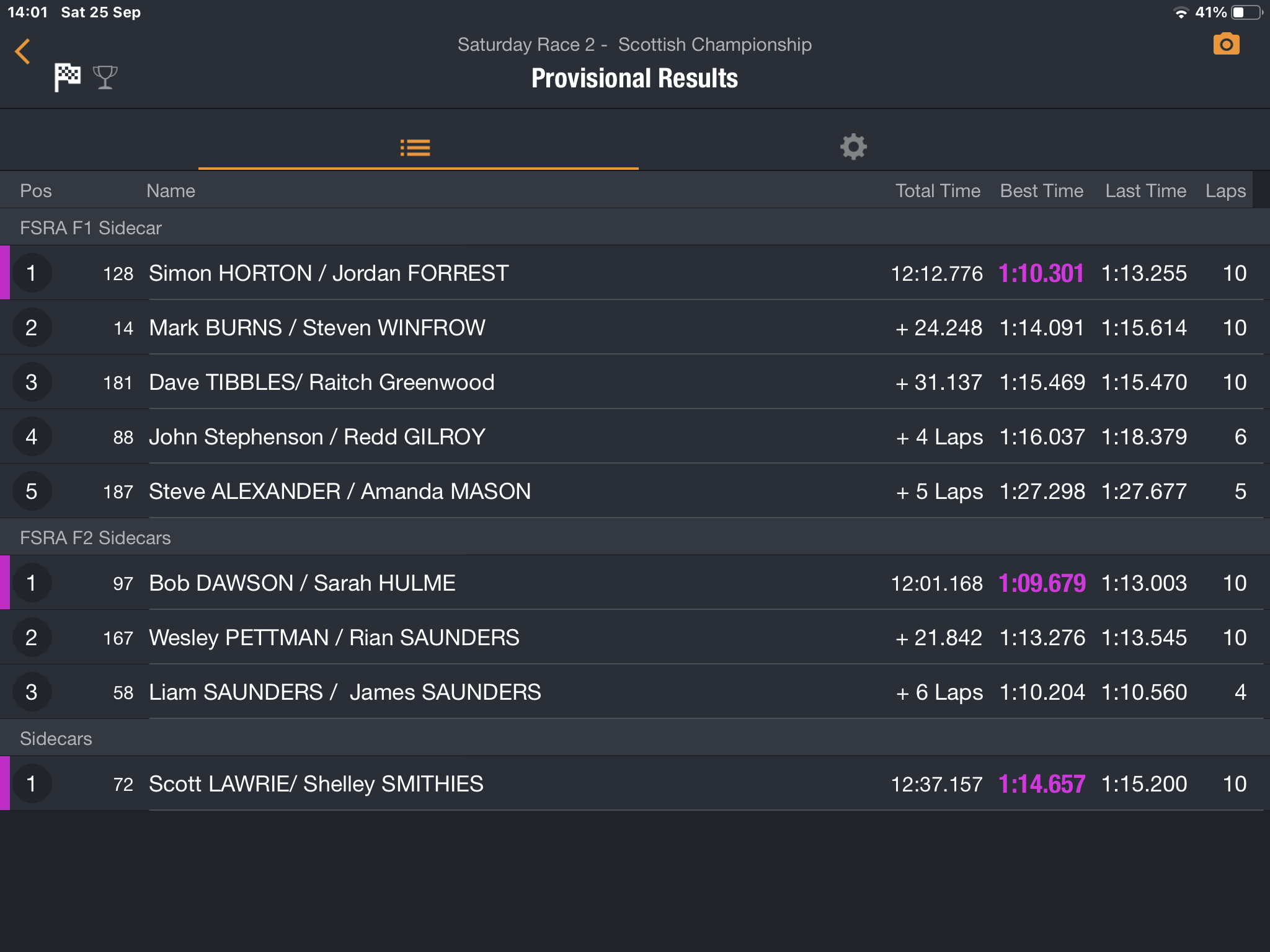Tap best time 1:27.298
This screenshot has width=1270, height=952.
(x=1042, y=491)
